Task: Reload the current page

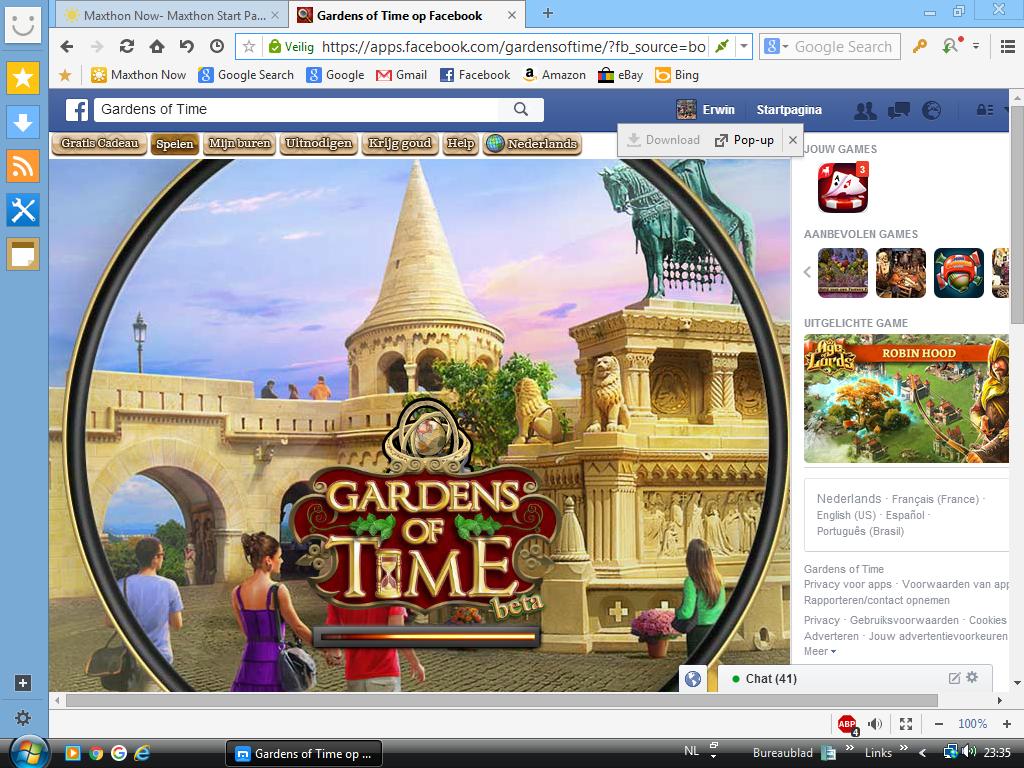Action: point(127,46)
